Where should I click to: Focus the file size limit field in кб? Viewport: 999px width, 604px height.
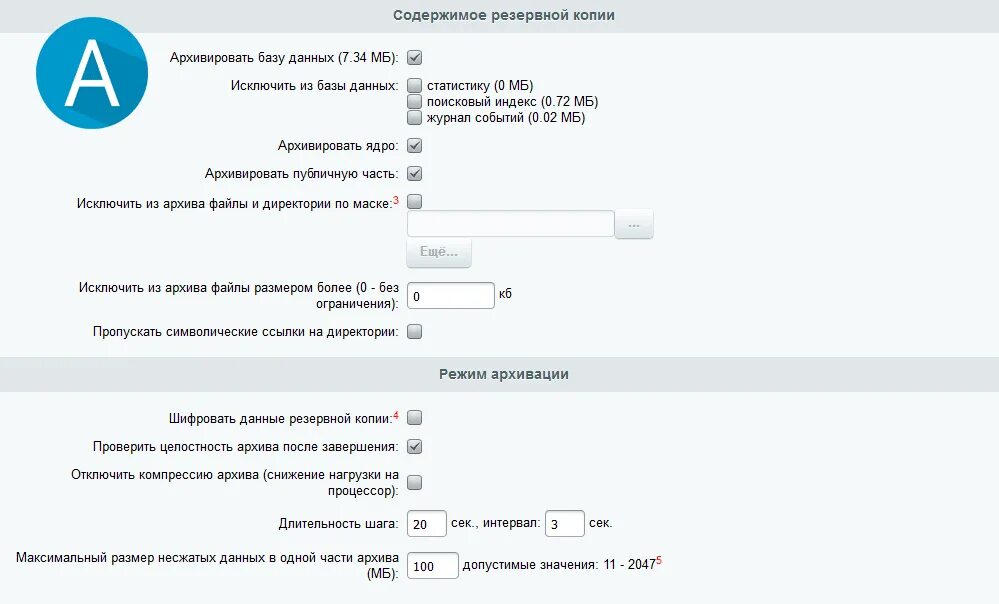(450, 296)
